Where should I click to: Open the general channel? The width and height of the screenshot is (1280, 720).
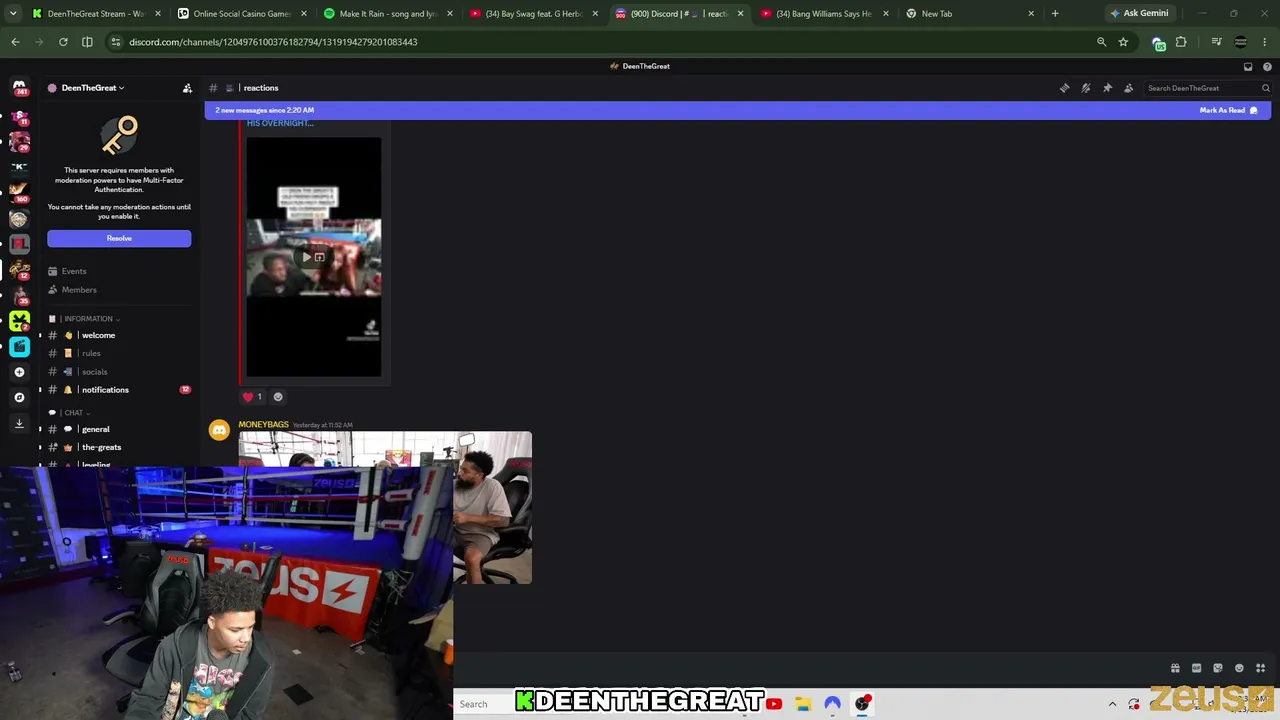click(x=96, y=429)
